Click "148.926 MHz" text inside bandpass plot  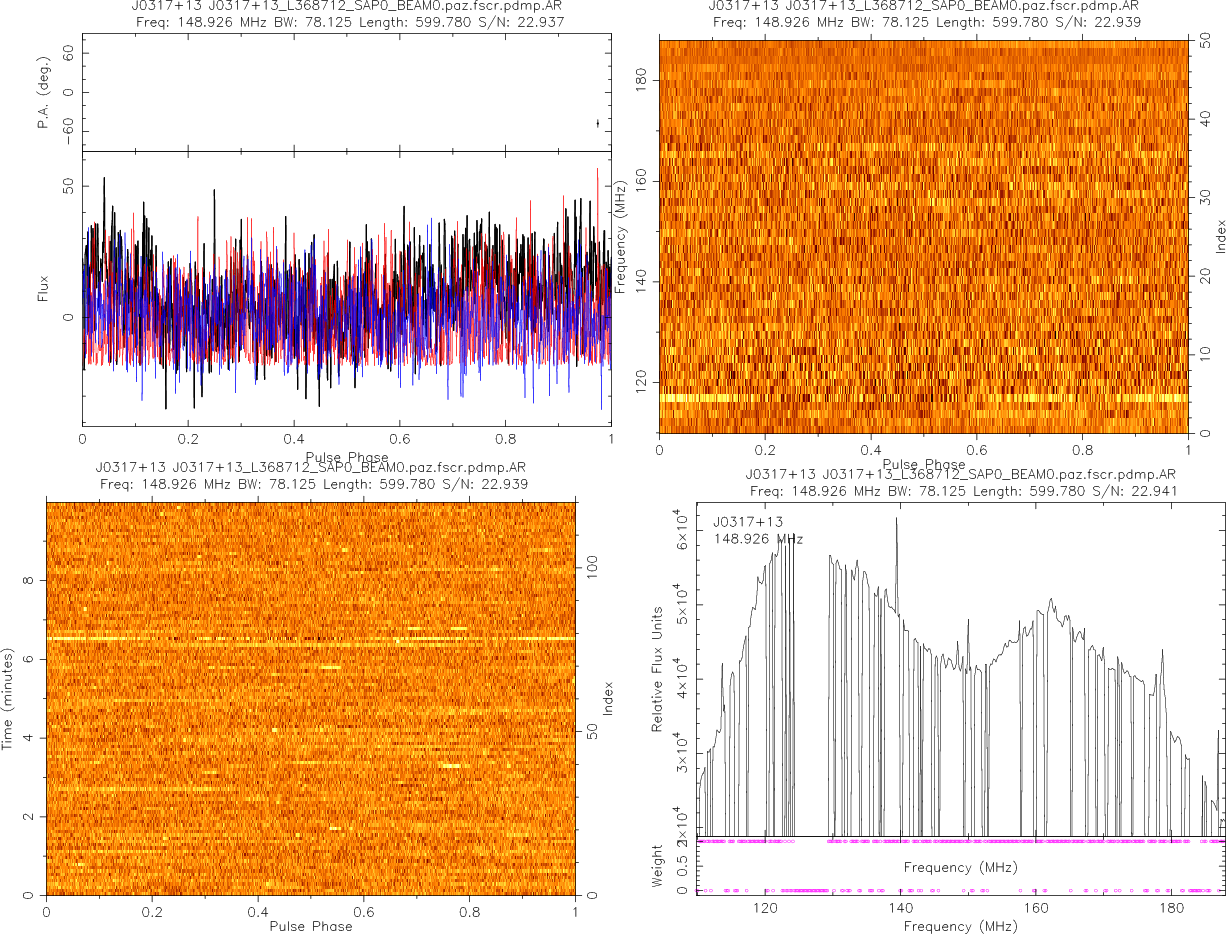[x=758, y=539]
